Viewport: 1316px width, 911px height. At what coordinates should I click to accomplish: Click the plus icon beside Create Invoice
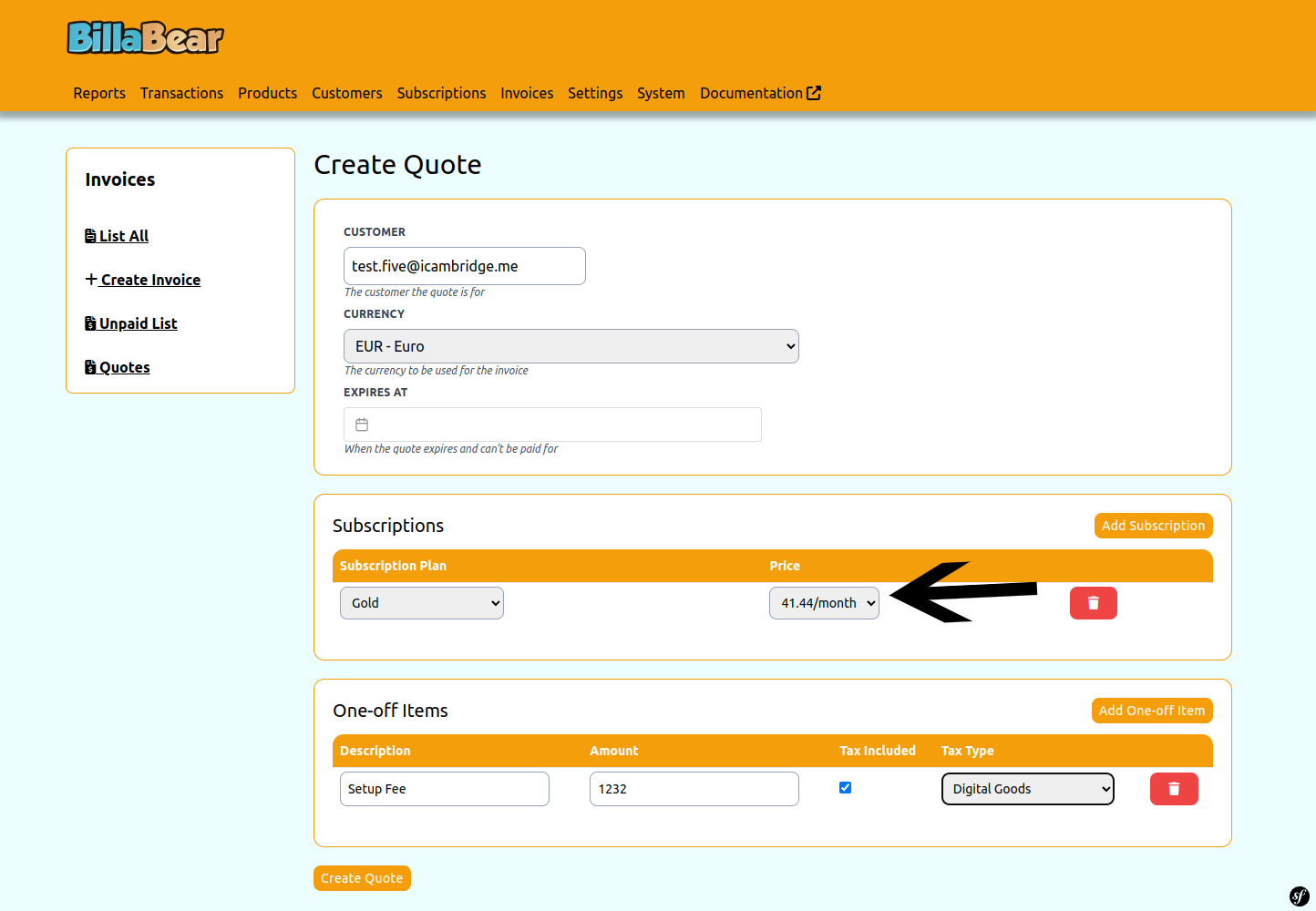point(91,279)
